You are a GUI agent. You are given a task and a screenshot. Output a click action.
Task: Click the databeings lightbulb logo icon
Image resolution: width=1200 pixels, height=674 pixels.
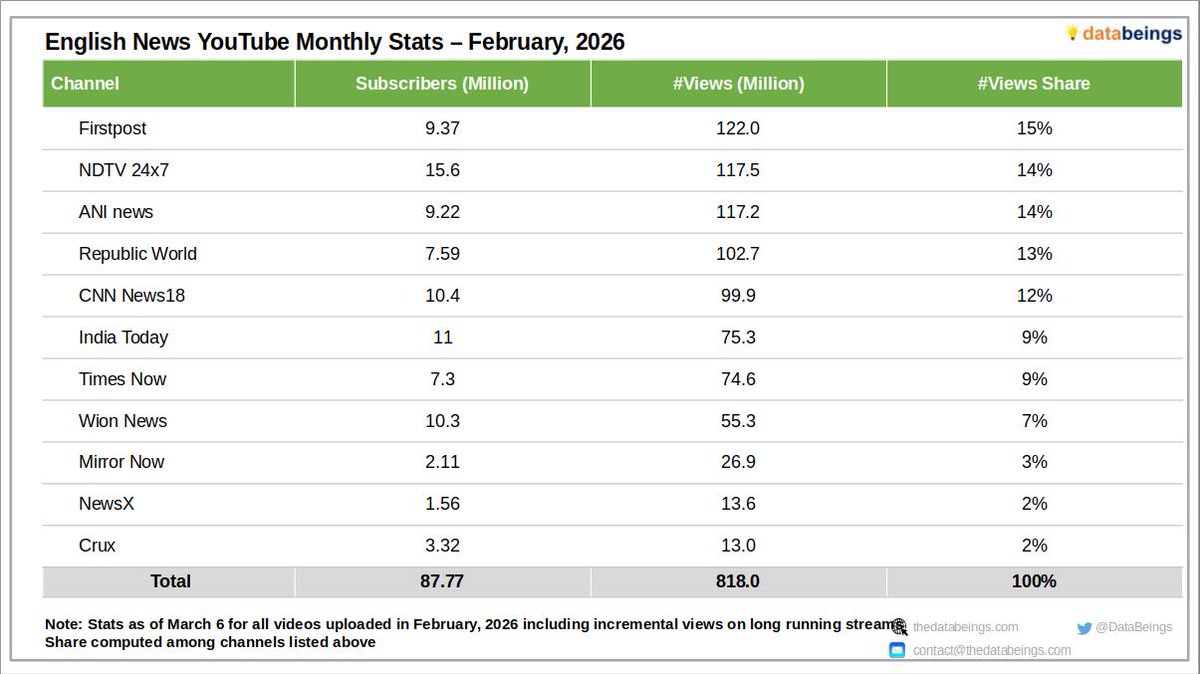click(1072, 34)
